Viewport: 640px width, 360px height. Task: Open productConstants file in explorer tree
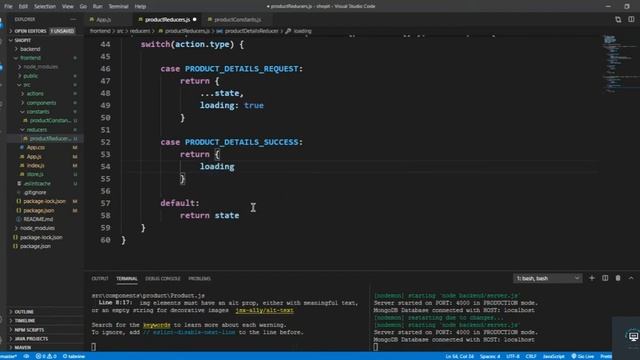coord(50,121)
